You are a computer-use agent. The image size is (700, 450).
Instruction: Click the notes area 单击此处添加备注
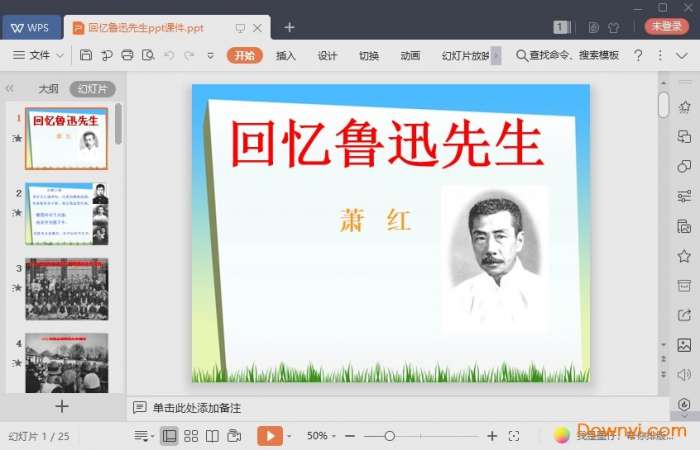coord(196,408)
